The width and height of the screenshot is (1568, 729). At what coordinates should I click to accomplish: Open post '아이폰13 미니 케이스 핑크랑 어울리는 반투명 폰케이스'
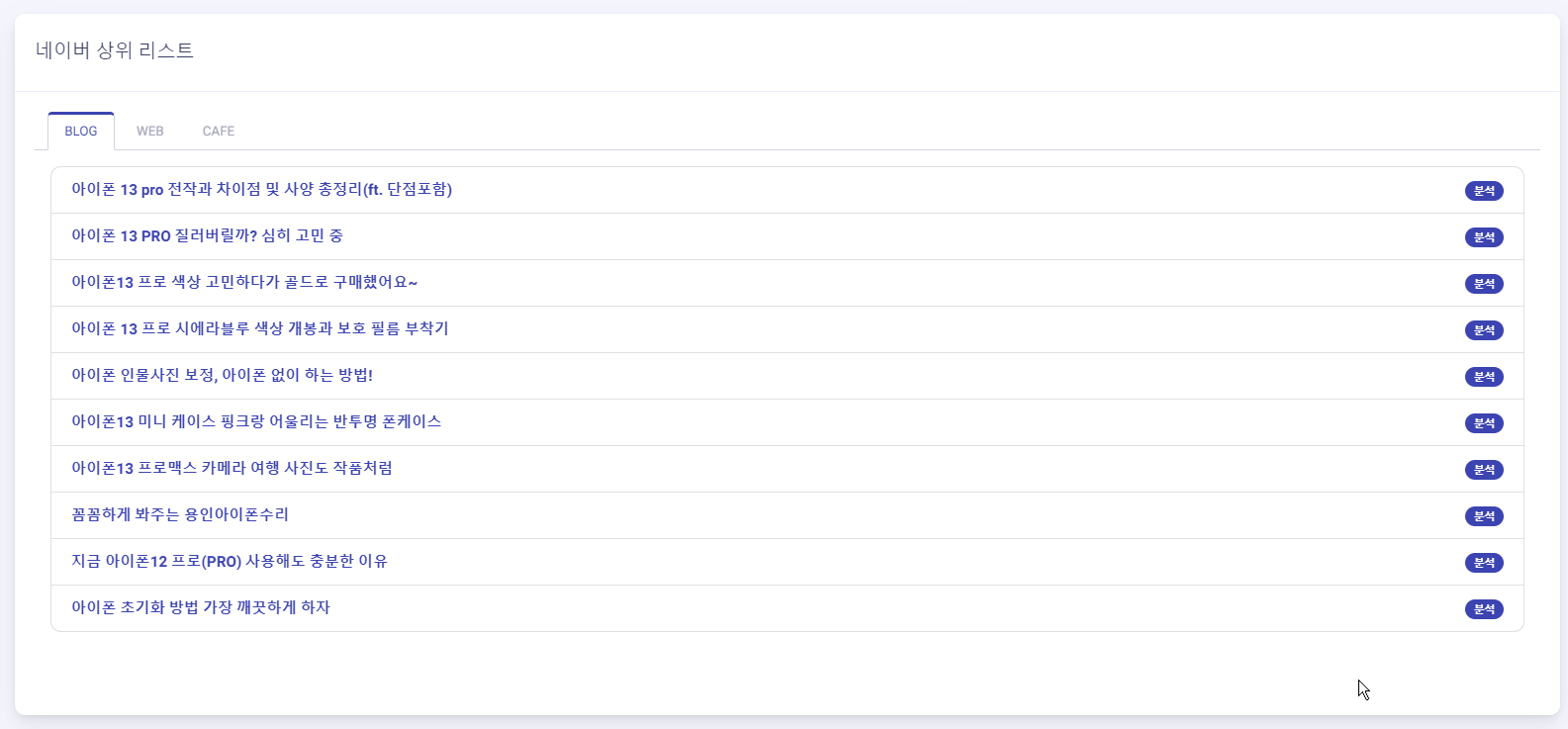[x=256, y=421]
